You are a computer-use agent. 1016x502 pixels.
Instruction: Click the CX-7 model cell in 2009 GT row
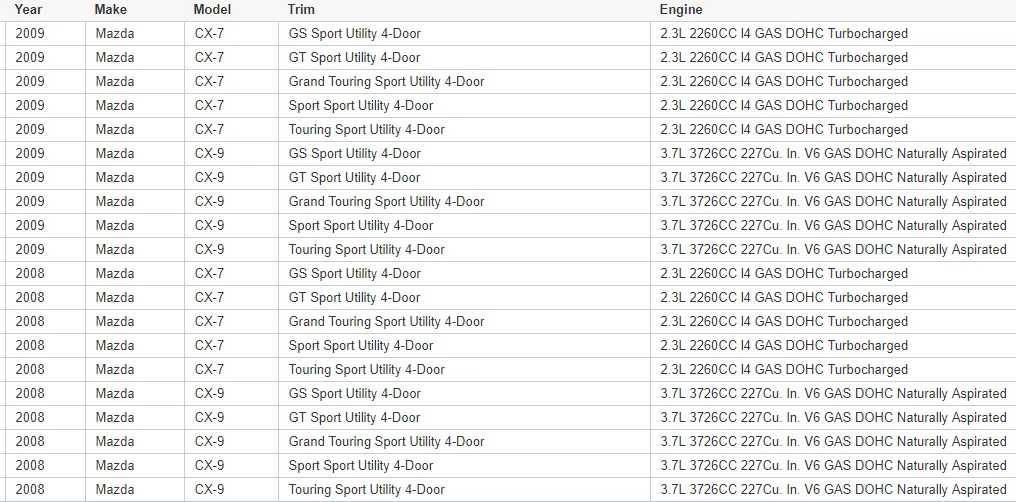[231, 58]
